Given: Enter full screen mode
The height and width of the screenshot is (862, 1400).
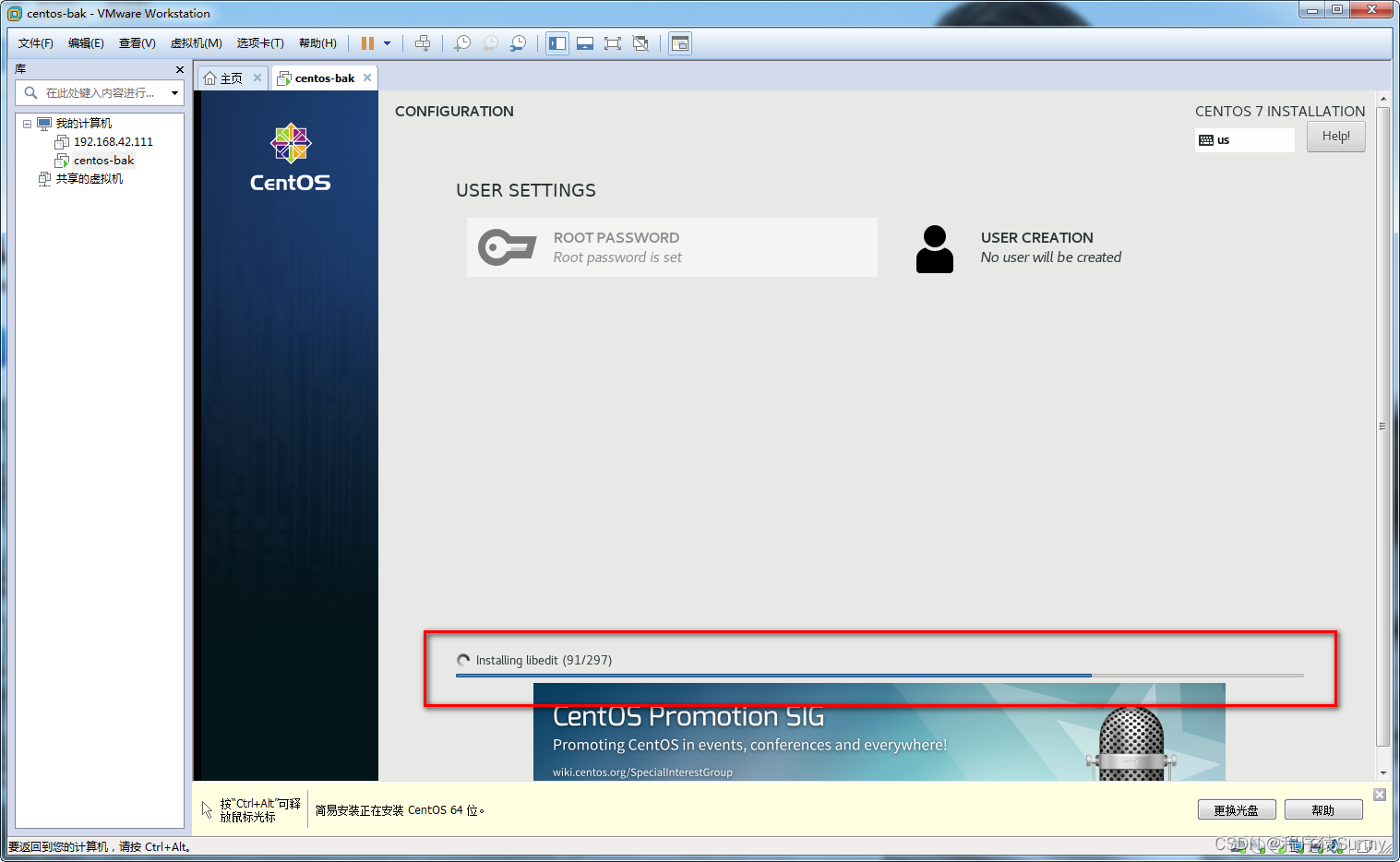Looking at the screenshot, I should [x=613, y=43].
